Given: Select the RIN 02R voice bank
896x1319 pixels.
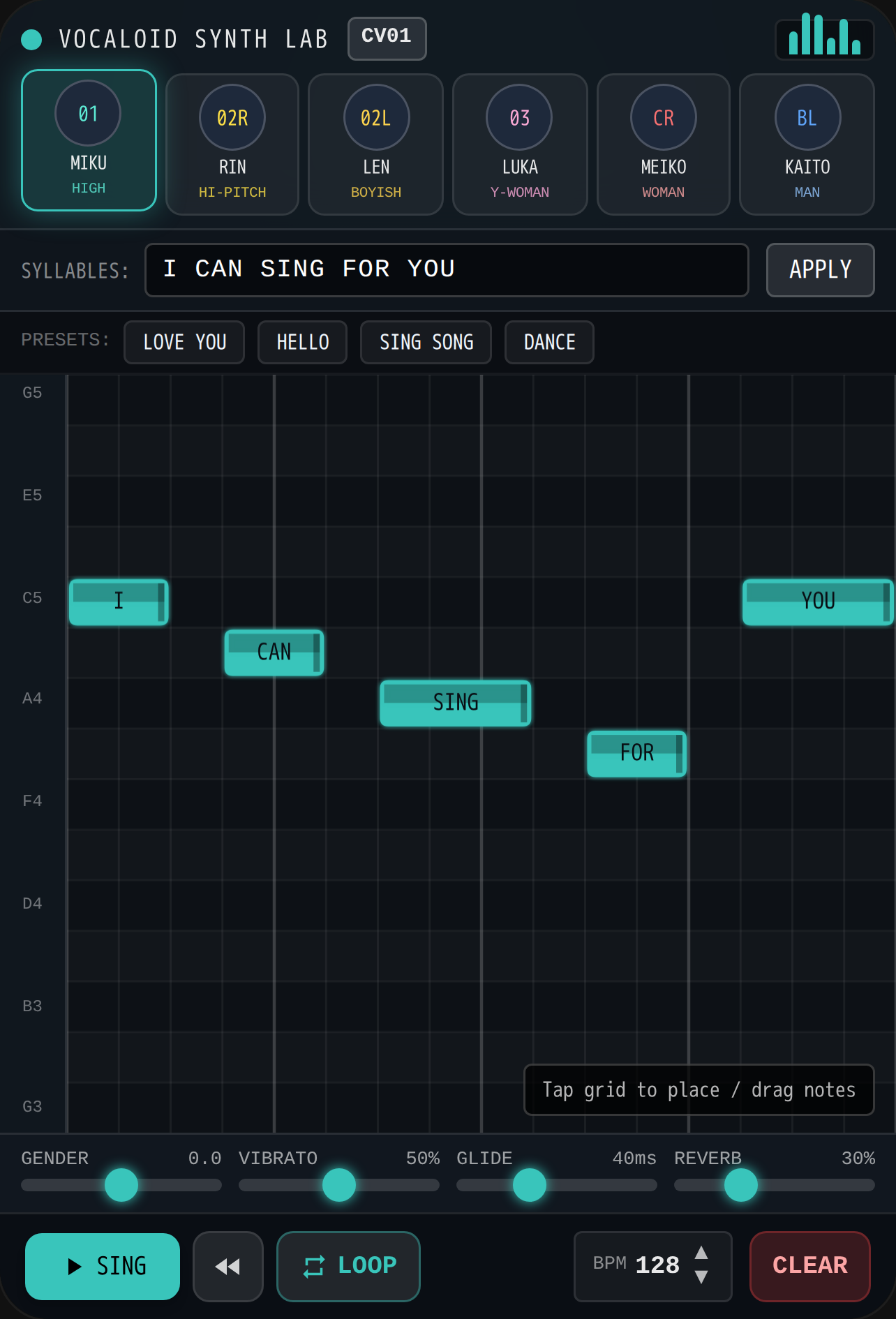Looking at the screenshot, I should (x=232, y=144).
